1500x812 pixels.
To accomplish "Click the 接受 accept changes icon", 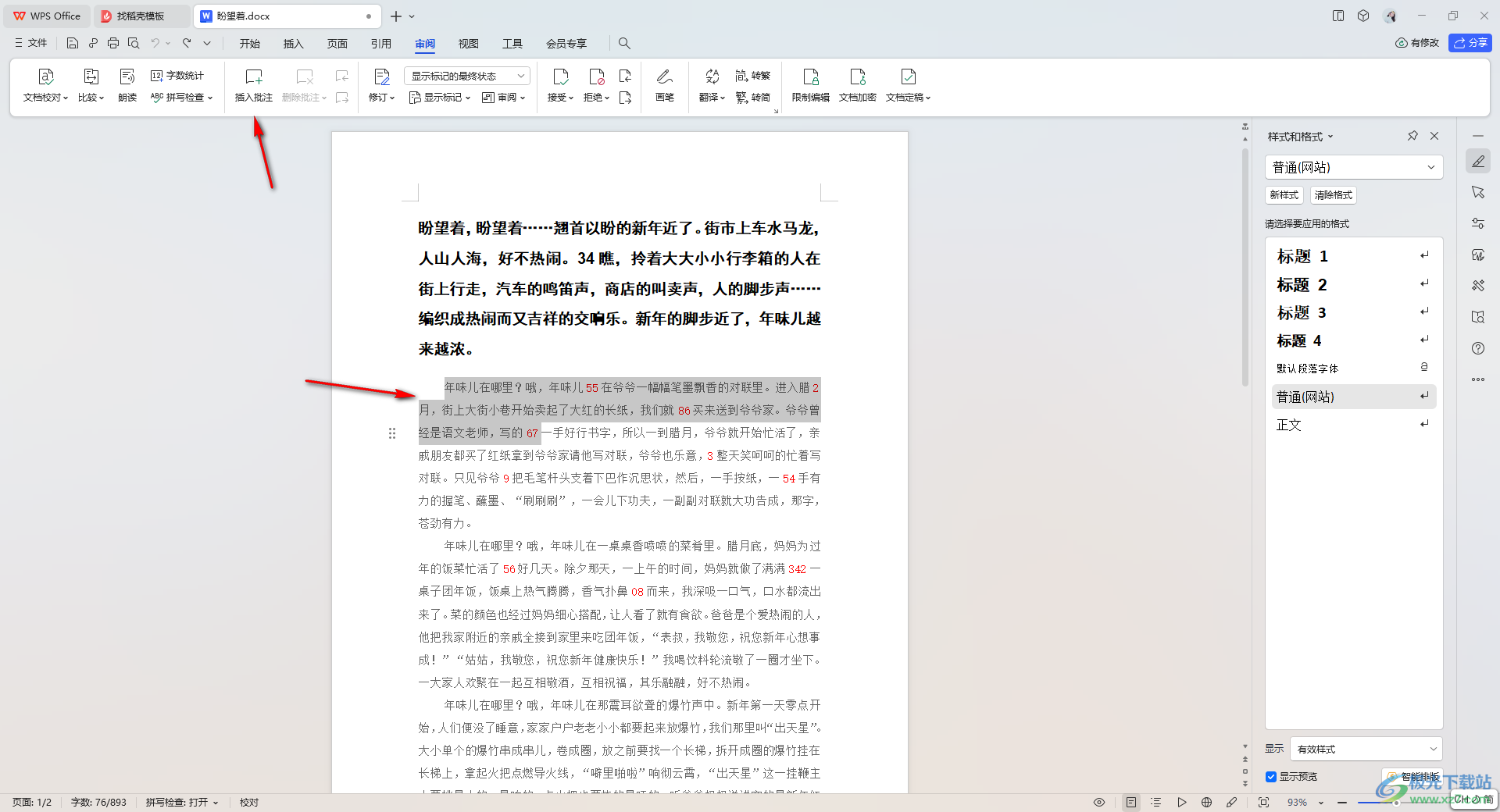I will click(x=560, y=77).
